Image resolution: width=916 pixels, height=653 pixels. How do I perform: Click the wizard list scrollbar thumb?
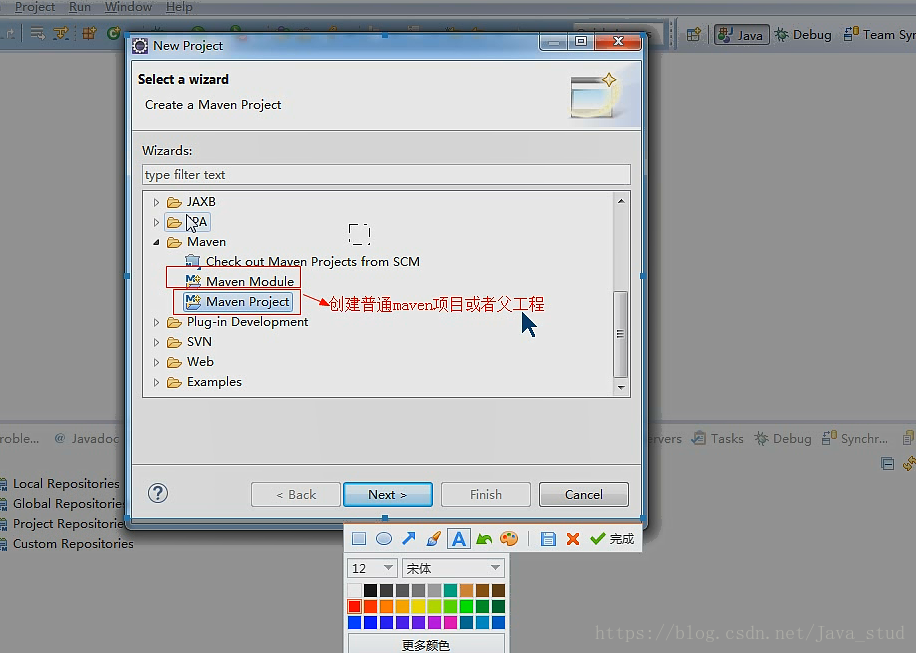pyautogui.click(x=621, y=334)
